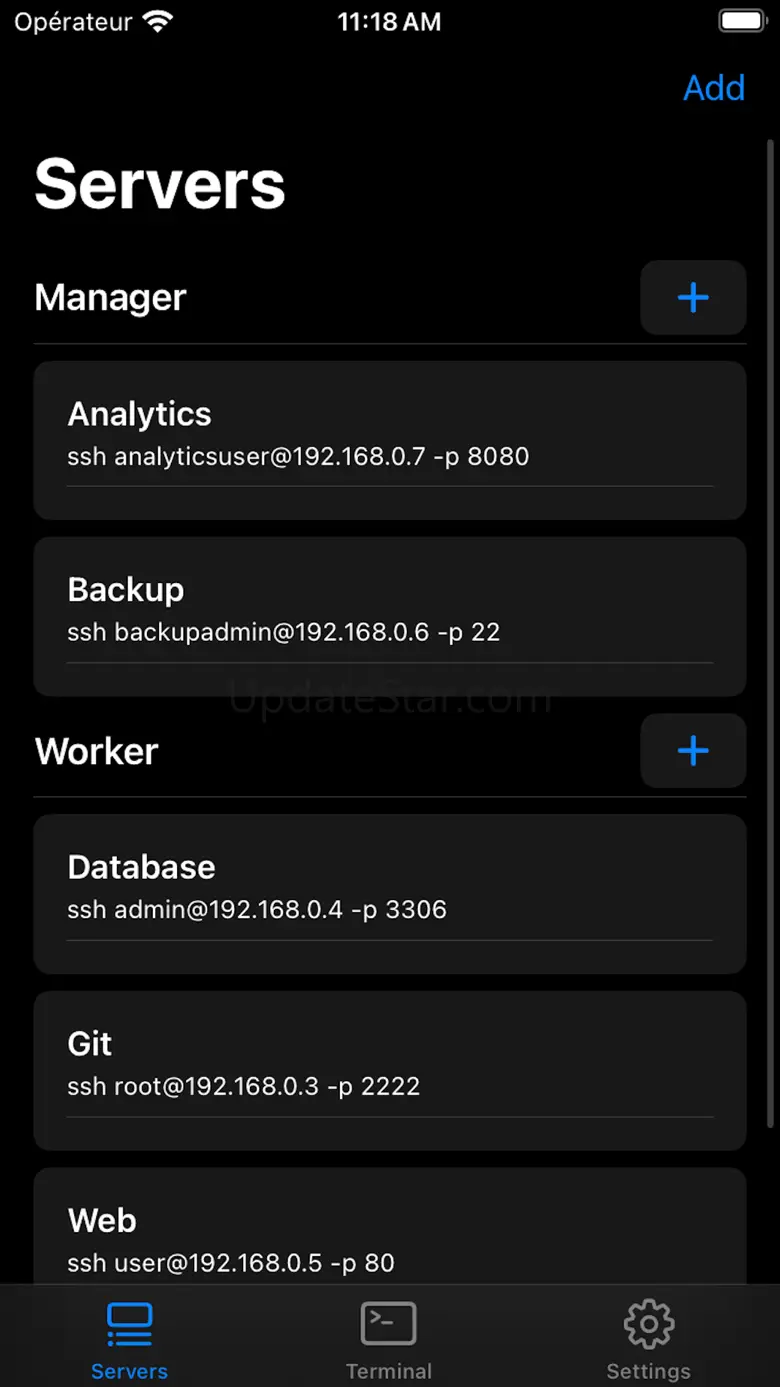The width and height of the screenshot is (780, 1387).
Task: Tap the Worker section header
Action: 97,751
